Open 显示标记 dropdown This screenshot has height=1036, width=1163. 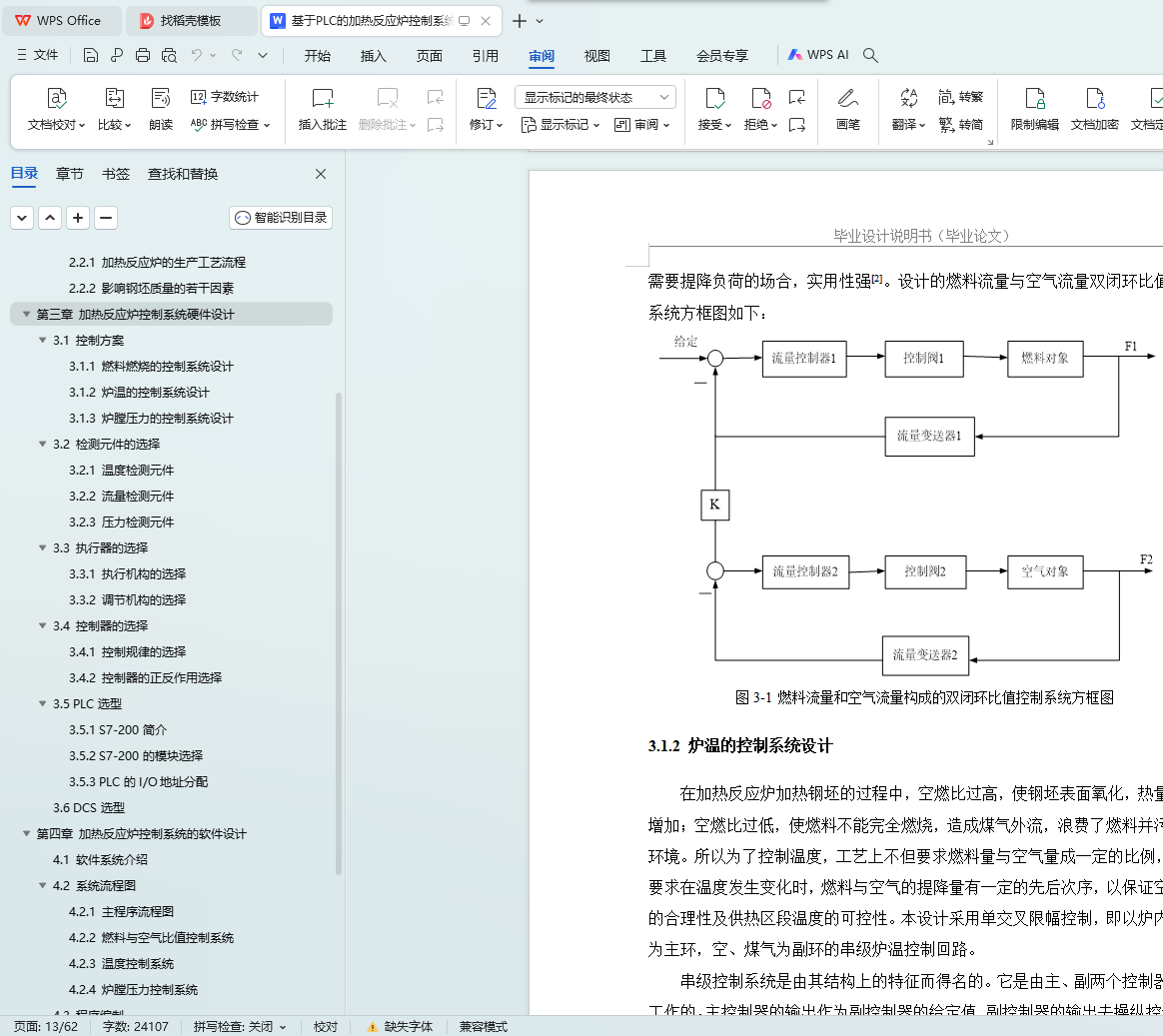561,125
